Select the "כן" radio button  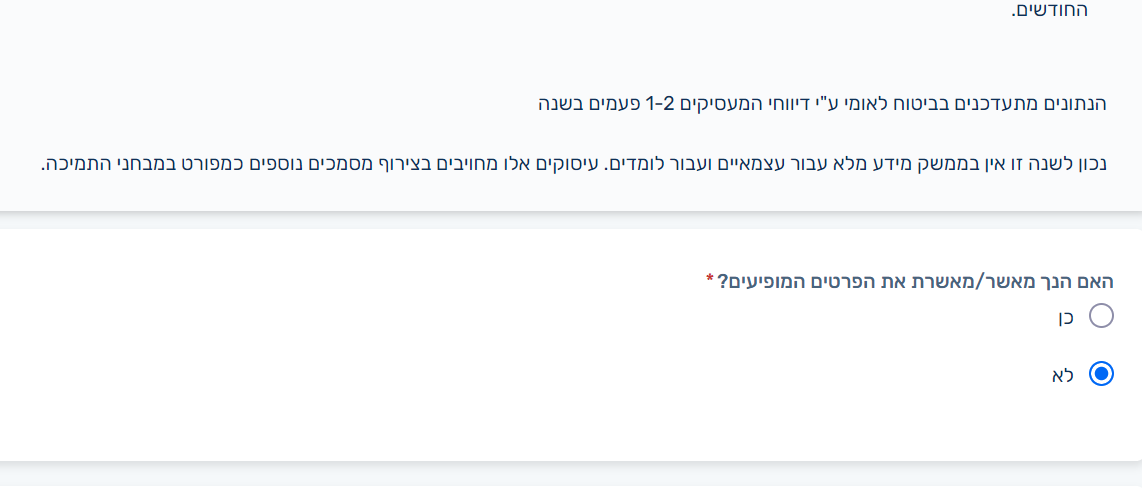1100,317
